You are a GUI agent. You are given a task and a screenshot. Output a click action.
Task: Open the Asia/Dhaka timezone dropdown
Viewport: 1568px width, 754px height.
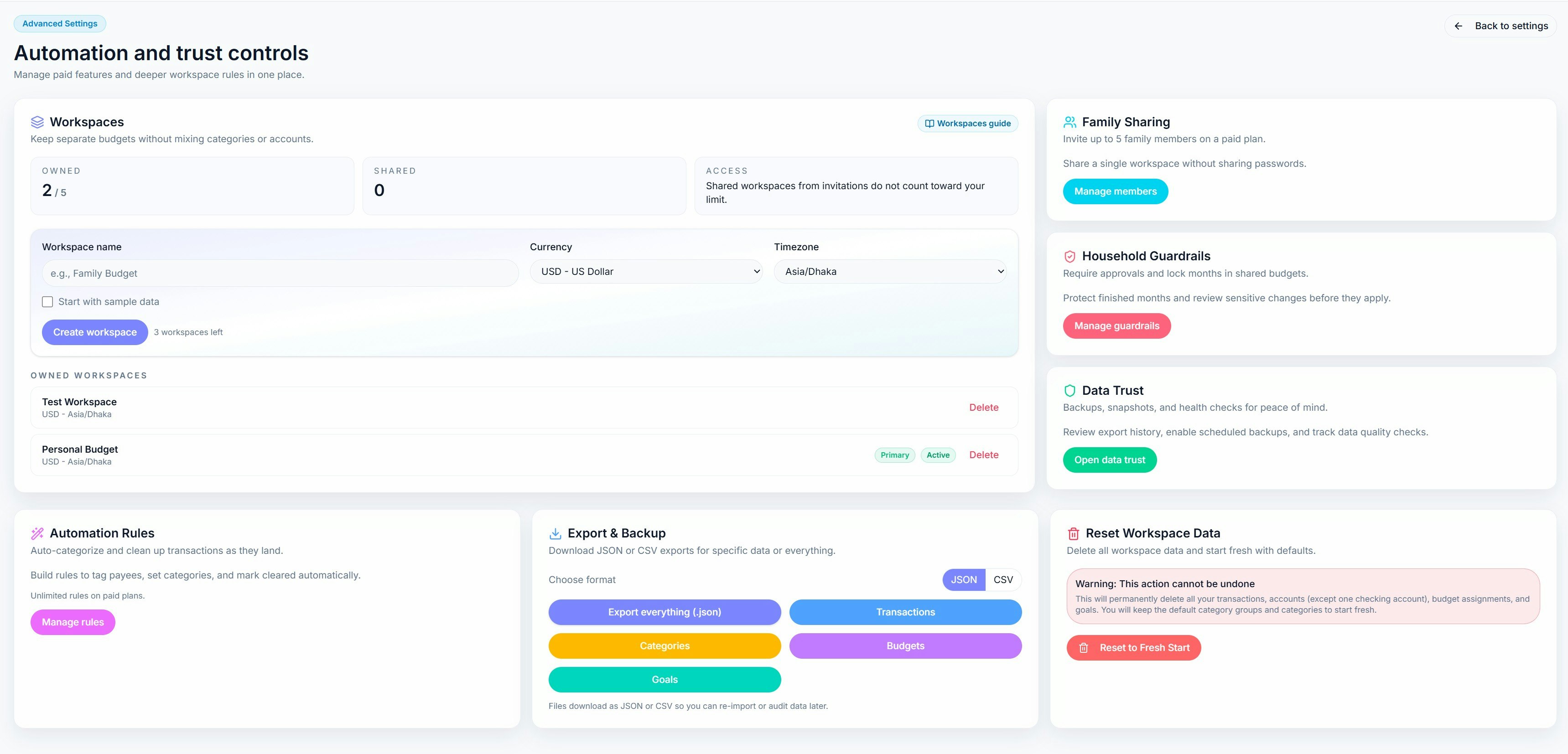(890, 271)
